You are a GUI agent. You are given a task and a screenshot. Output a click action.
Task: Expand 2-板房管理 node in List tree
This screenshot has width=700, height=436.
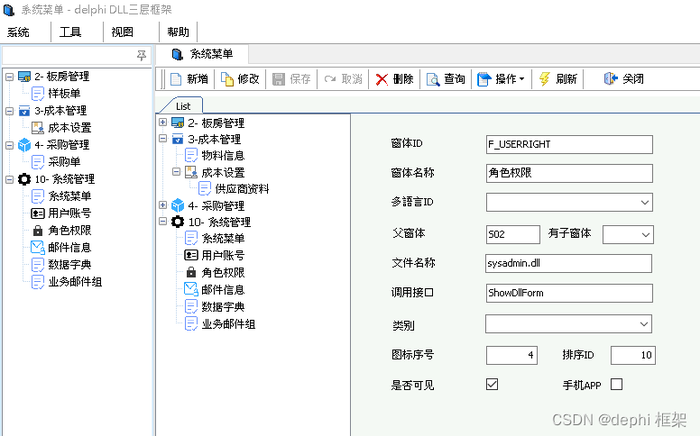click(163, 122)
